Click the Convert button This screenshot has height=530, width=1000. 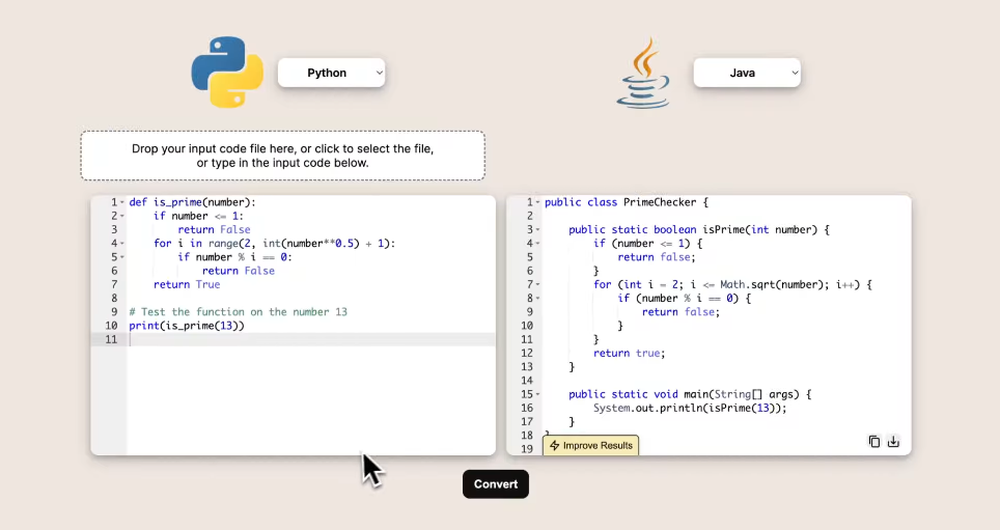pos(496,484)
